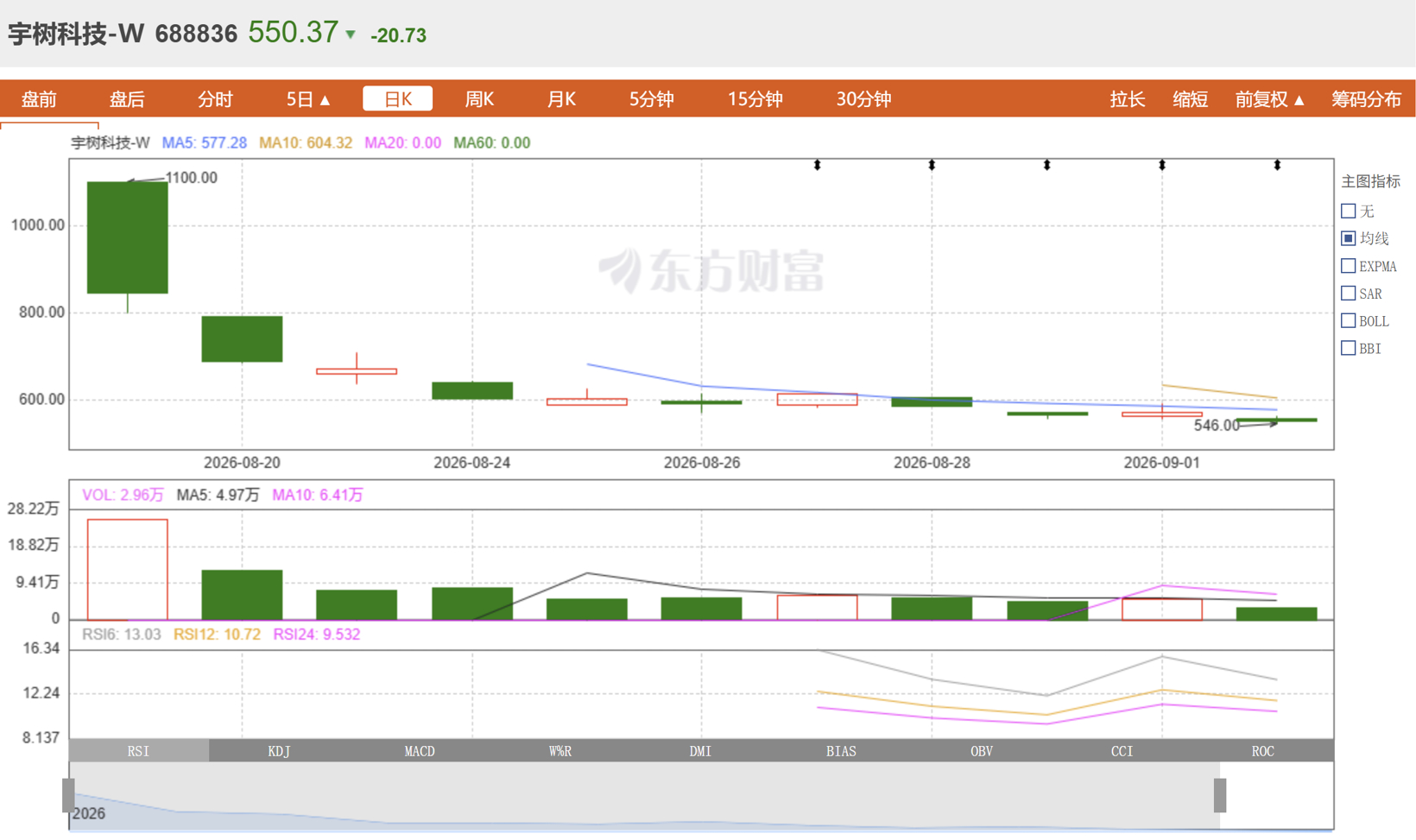This screenshot has width=1416, height=840.
Task: Enable the BOLL indicator checkbox
Action: (1349, 321)
